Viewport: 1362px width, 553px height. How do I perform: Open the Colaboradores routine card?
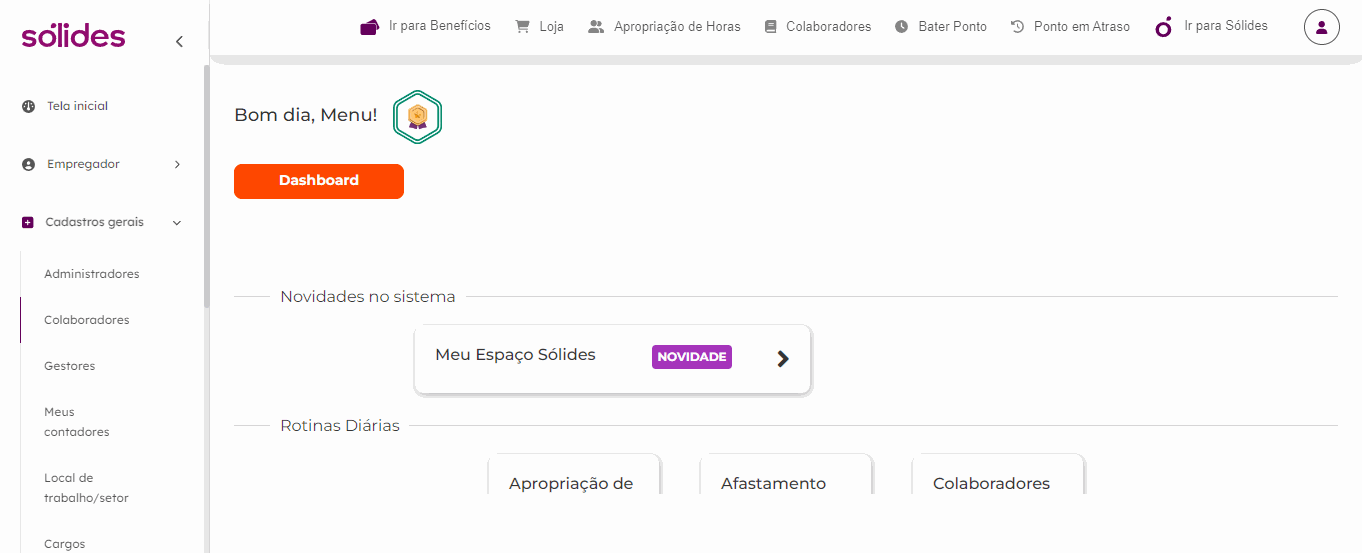tap(997, 474)
